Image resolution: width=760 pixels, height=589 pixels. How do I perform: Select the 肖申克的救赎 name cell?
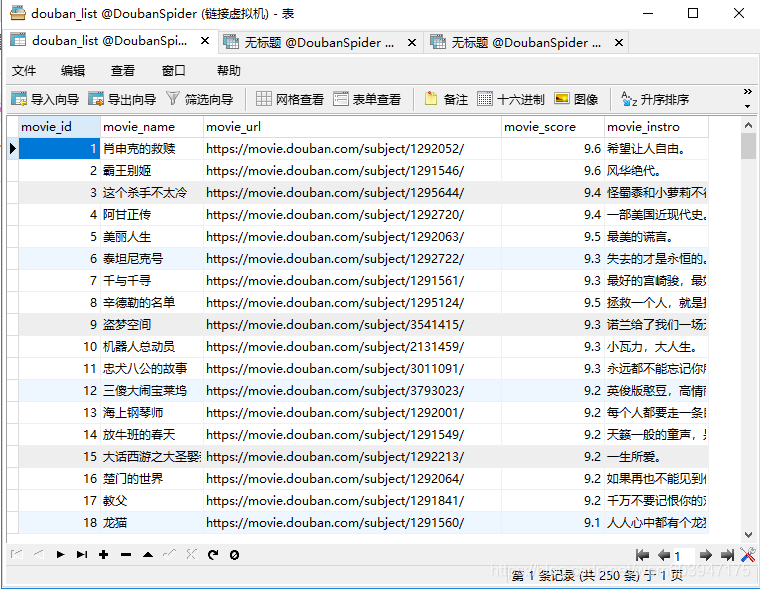[x=152, y=149]
